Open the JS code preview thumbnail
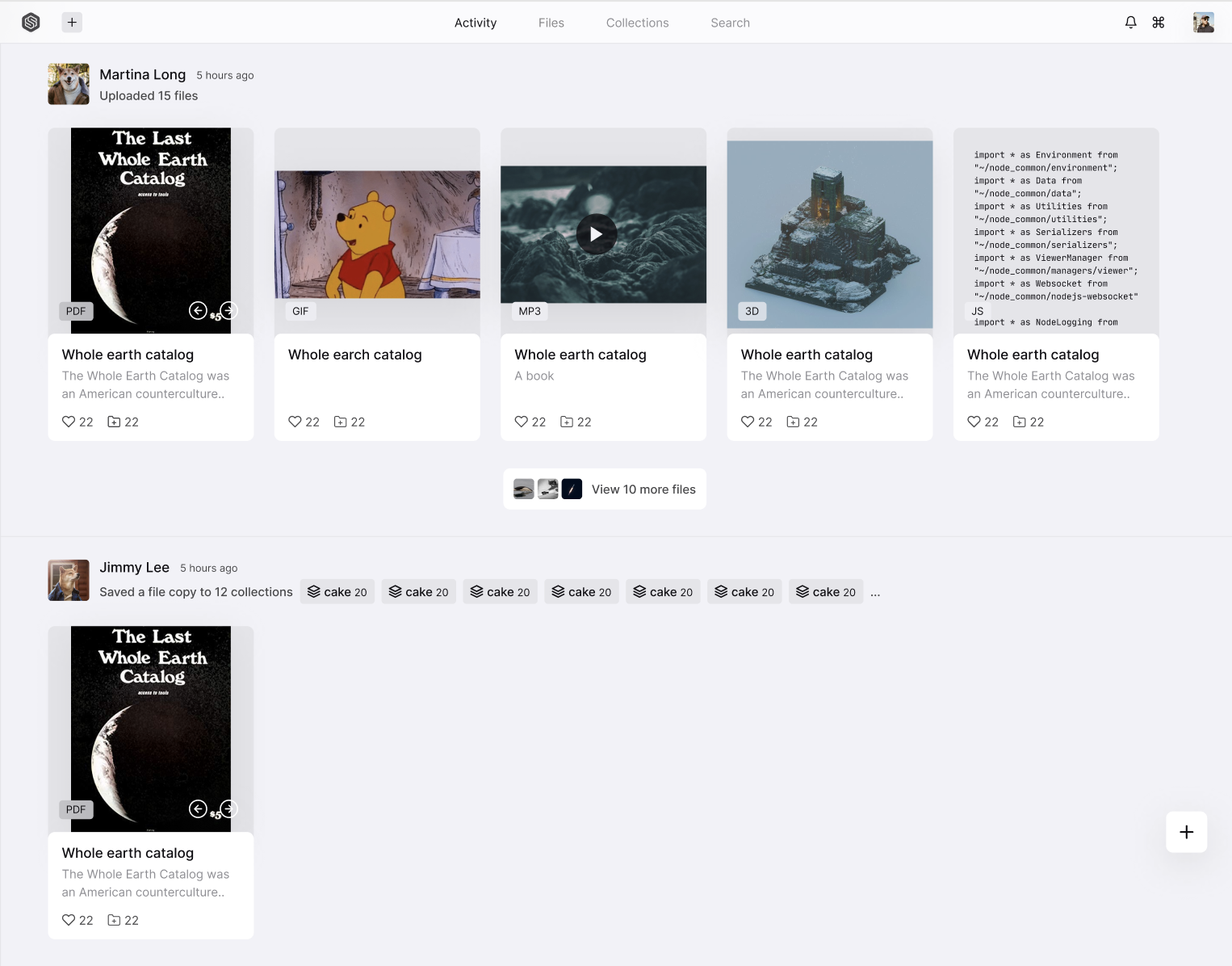 coord(1056,231)
